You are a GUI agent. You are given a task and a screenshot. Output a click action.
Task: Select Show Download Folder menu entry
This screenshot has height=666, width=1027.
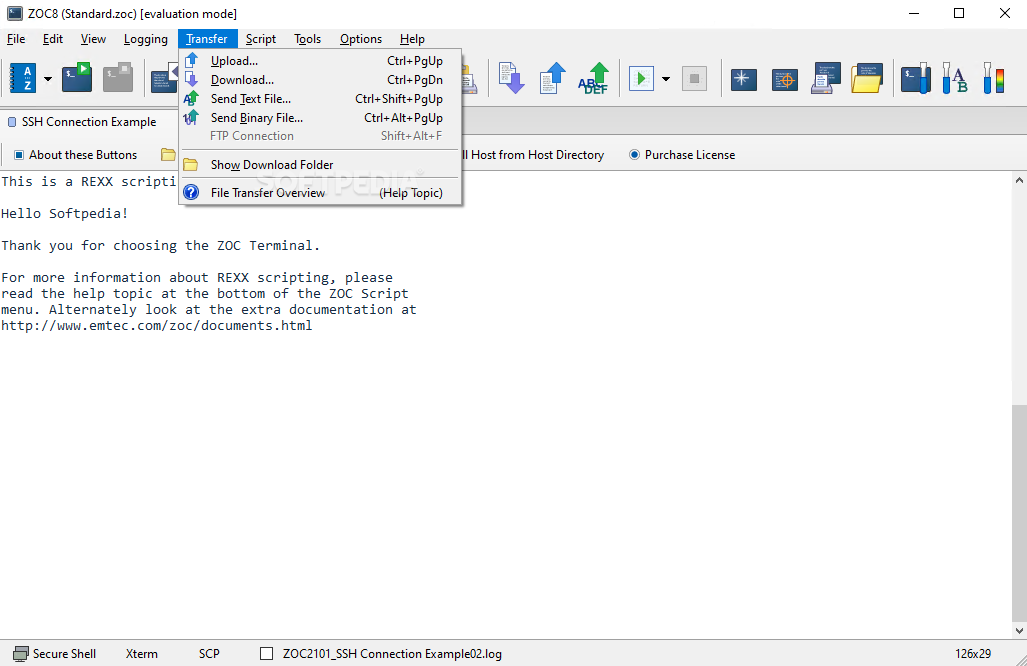tap(320, 165)
